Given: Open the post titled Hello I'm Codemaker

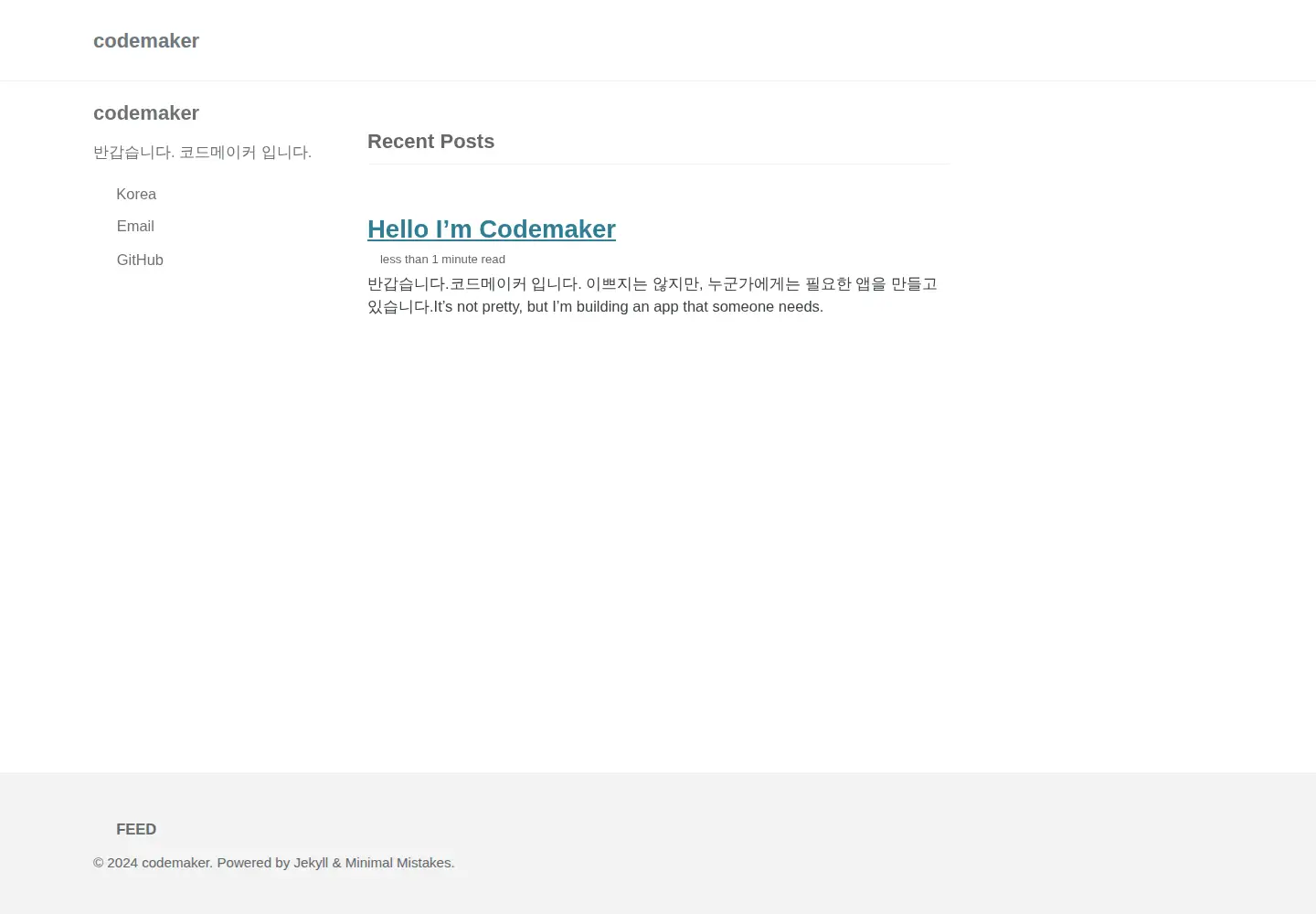Looking at the screenshot, I should (492, 229).
